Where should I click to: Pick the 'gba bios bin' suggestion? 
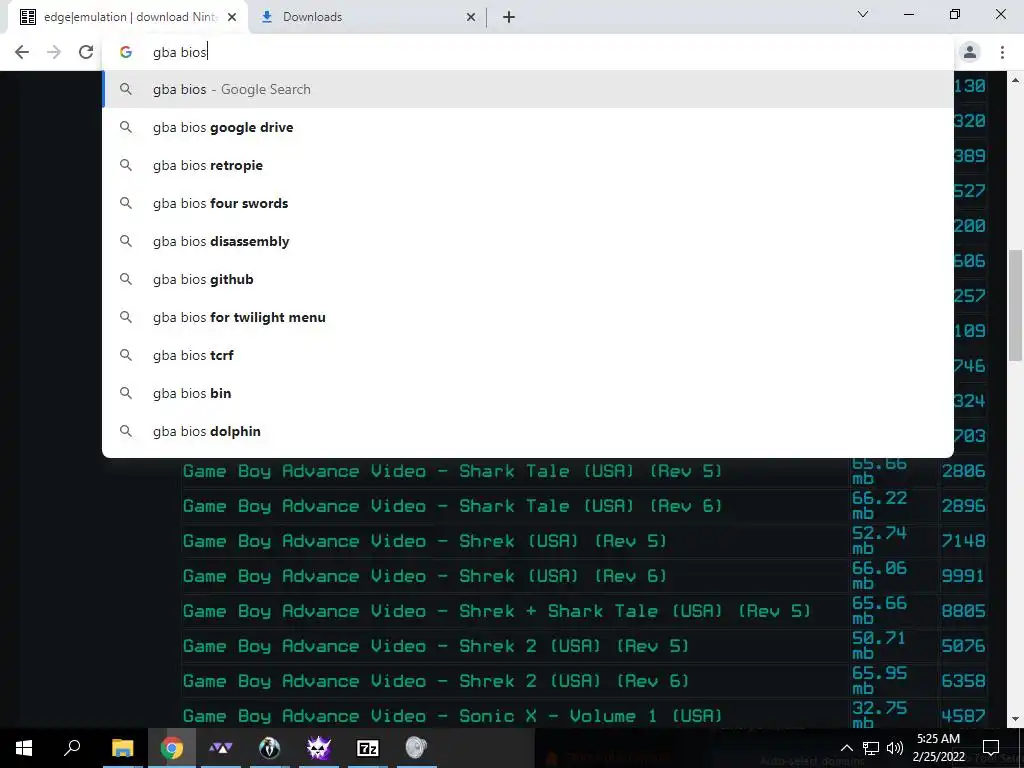pos(528,393)
